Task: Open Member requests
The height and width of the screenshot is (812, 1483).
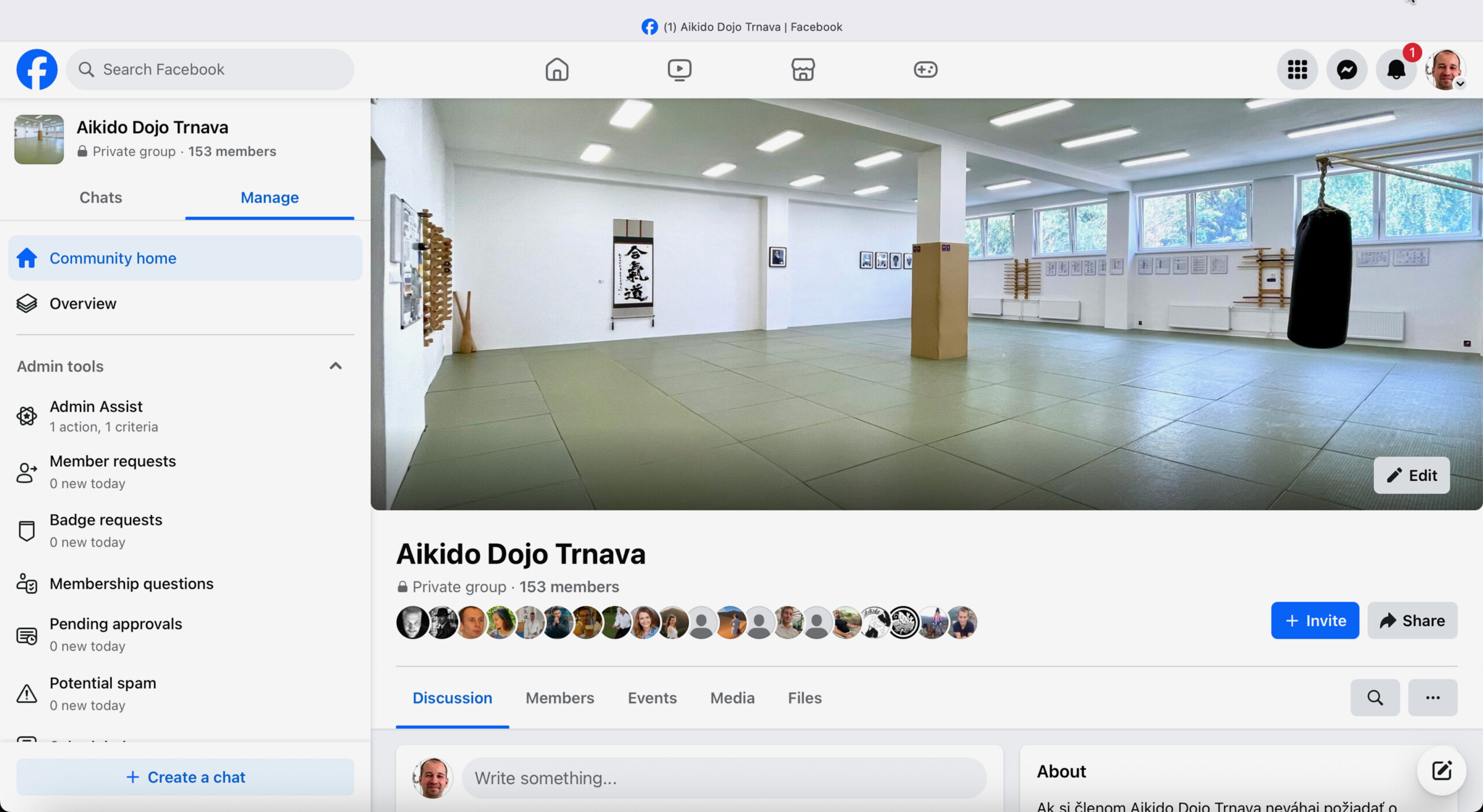Action: point(185,472)
